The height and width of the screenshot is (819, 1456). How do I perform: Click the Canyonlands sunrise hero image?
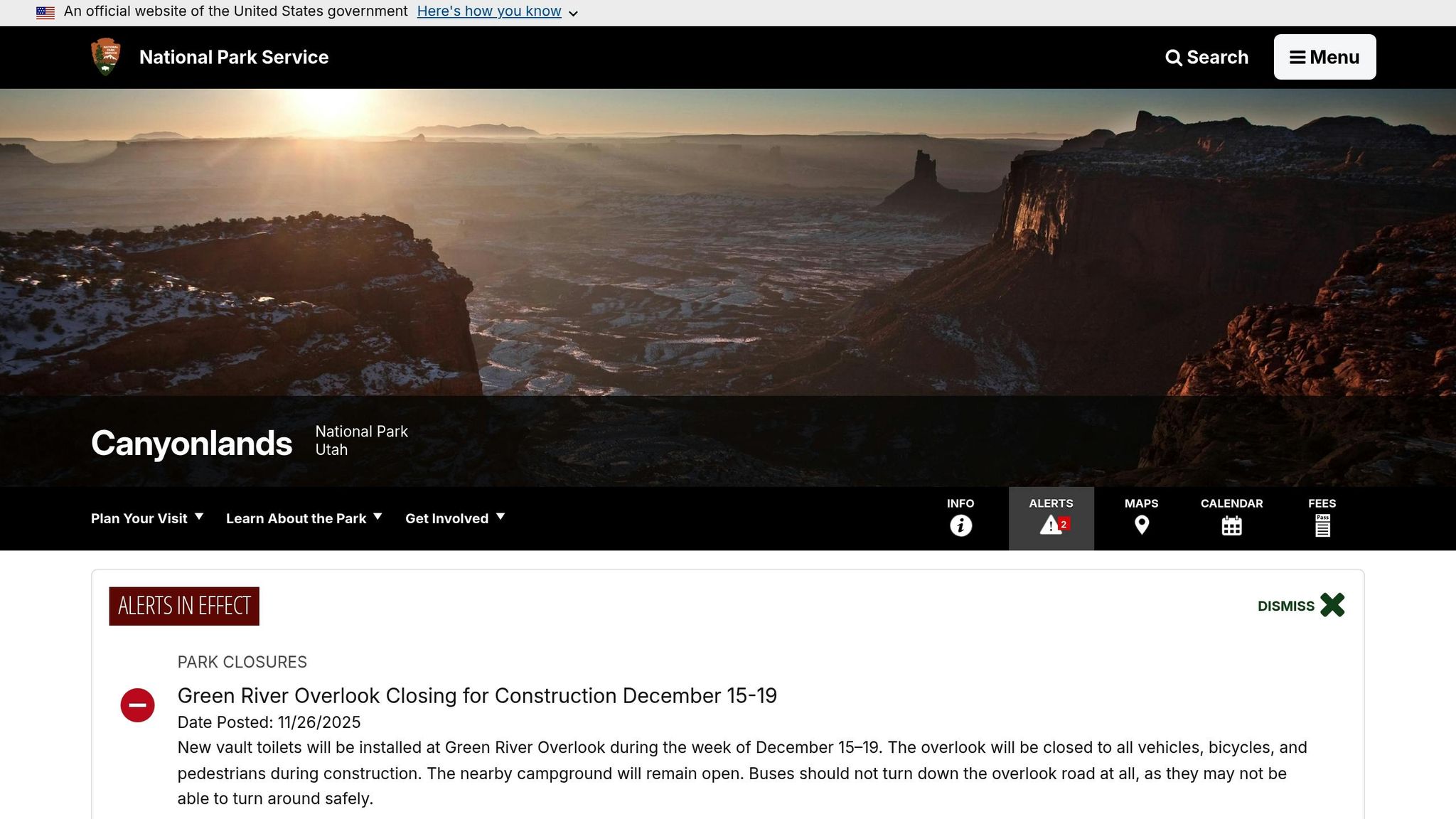coord(728,242)
